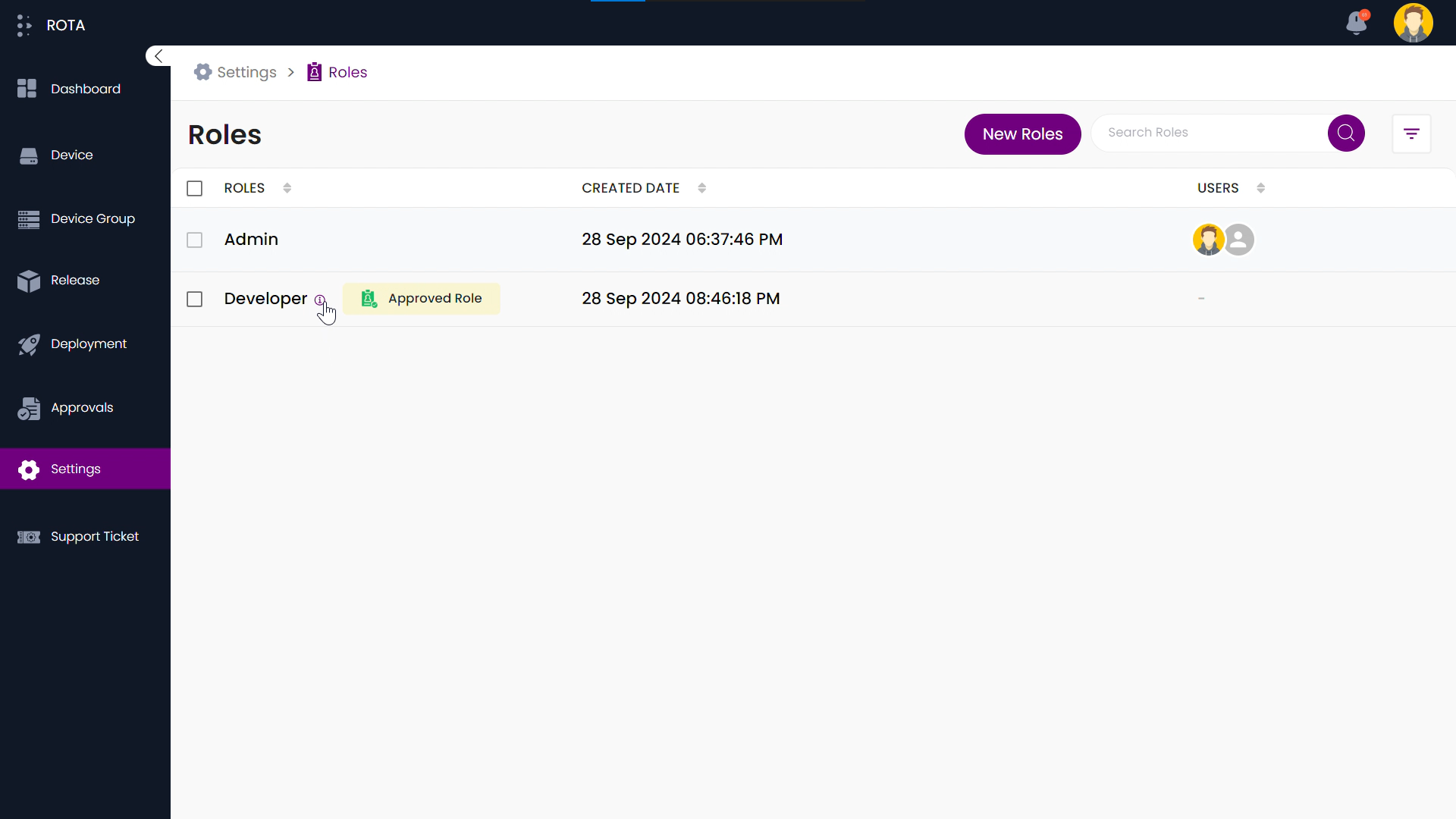Toggle the Admin role row checkbox
The width and height of the screenshot is (1456, 819).
(195, 239)
